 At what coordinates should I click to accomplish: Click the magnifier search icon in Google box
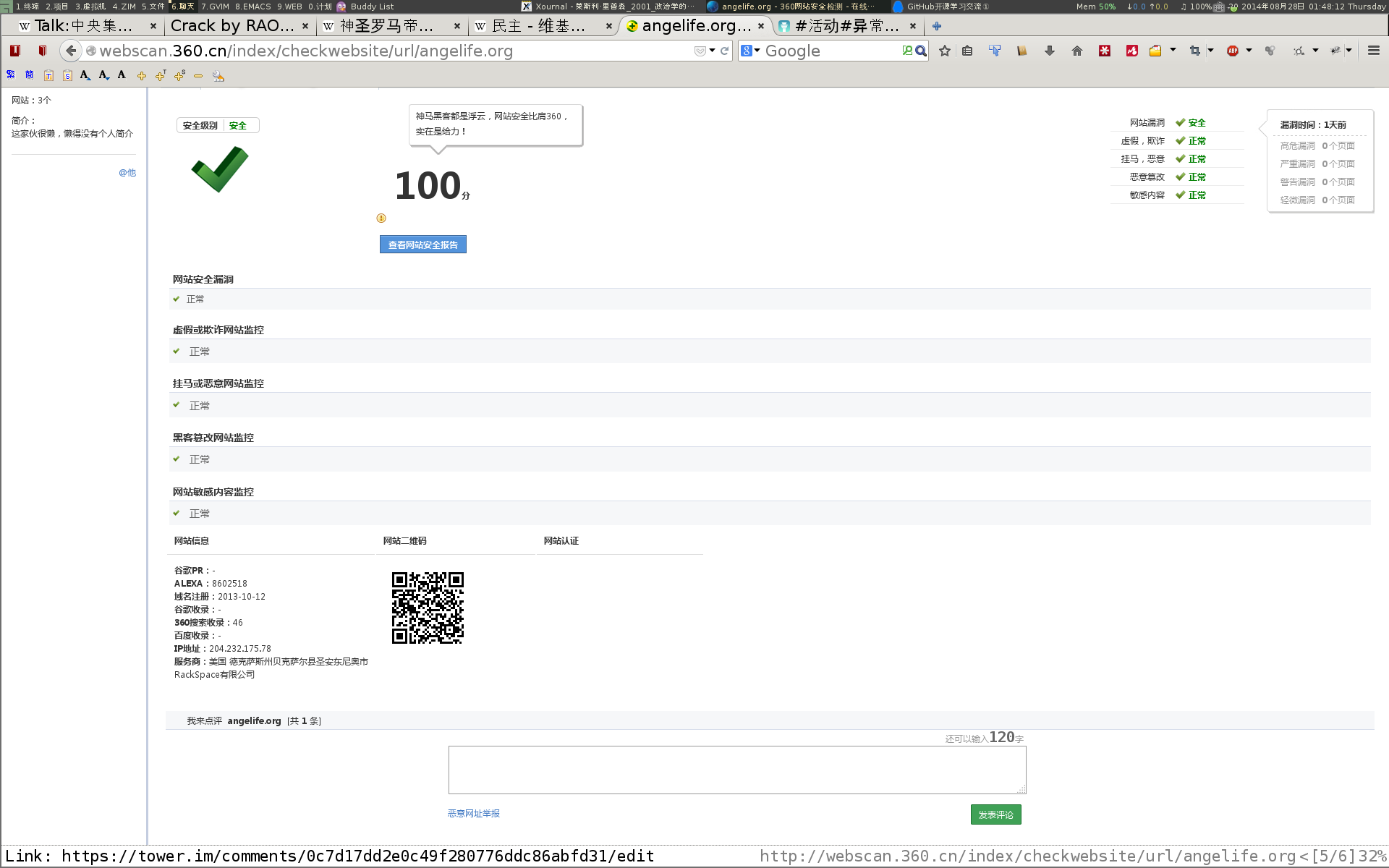(x=920, y=51)
